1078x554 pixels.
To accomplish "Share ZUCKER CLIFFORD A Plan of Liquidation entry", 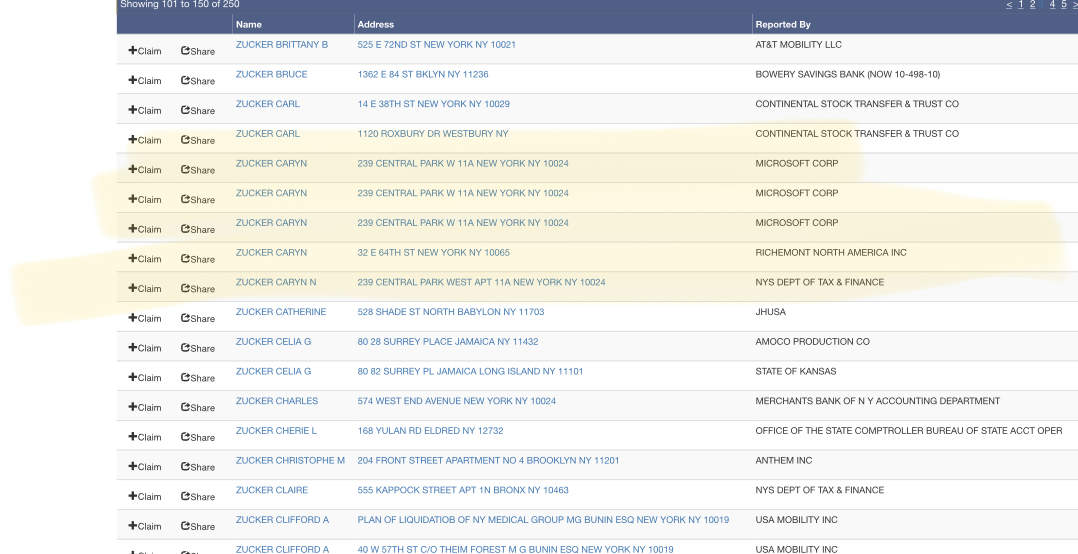I will point(198,525).
